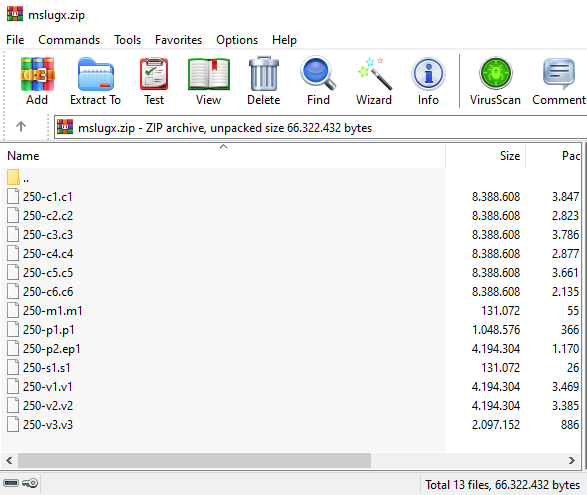
Task: Click the horizontal scrollbar right arrow
Action: click(x=571, y=460)
